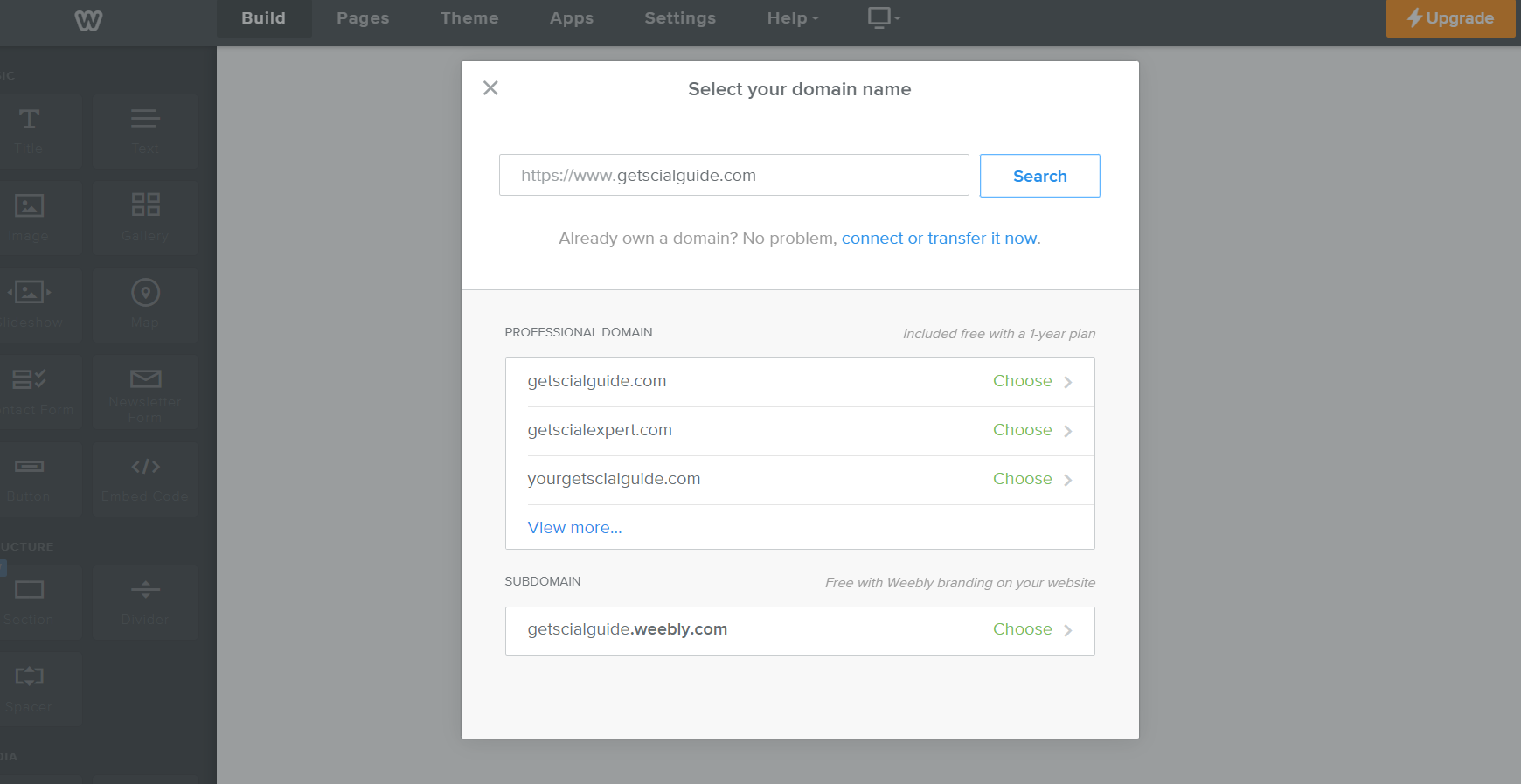
Task: Choose the getscialguide.com domain
Action: click(x=1032, y=382)
